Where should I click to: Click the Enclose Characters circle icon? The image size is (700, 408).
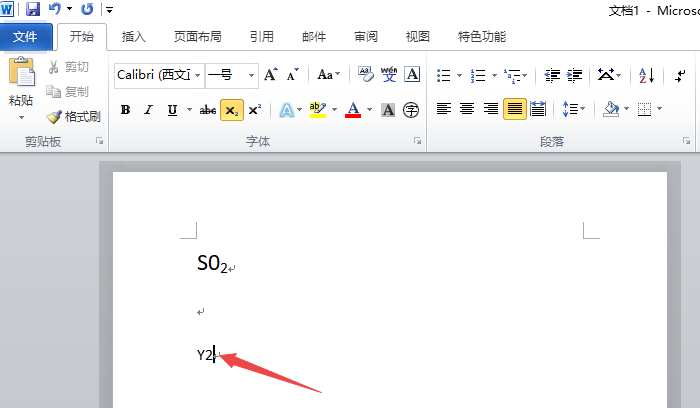point(411,110)
